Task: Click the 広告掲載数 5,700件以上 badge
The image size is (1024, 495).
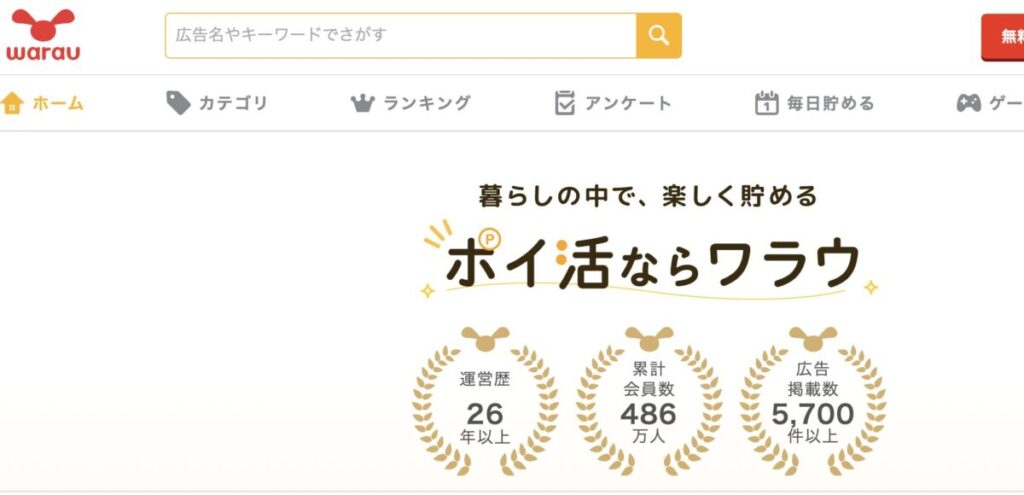Action: coord(812,400)
